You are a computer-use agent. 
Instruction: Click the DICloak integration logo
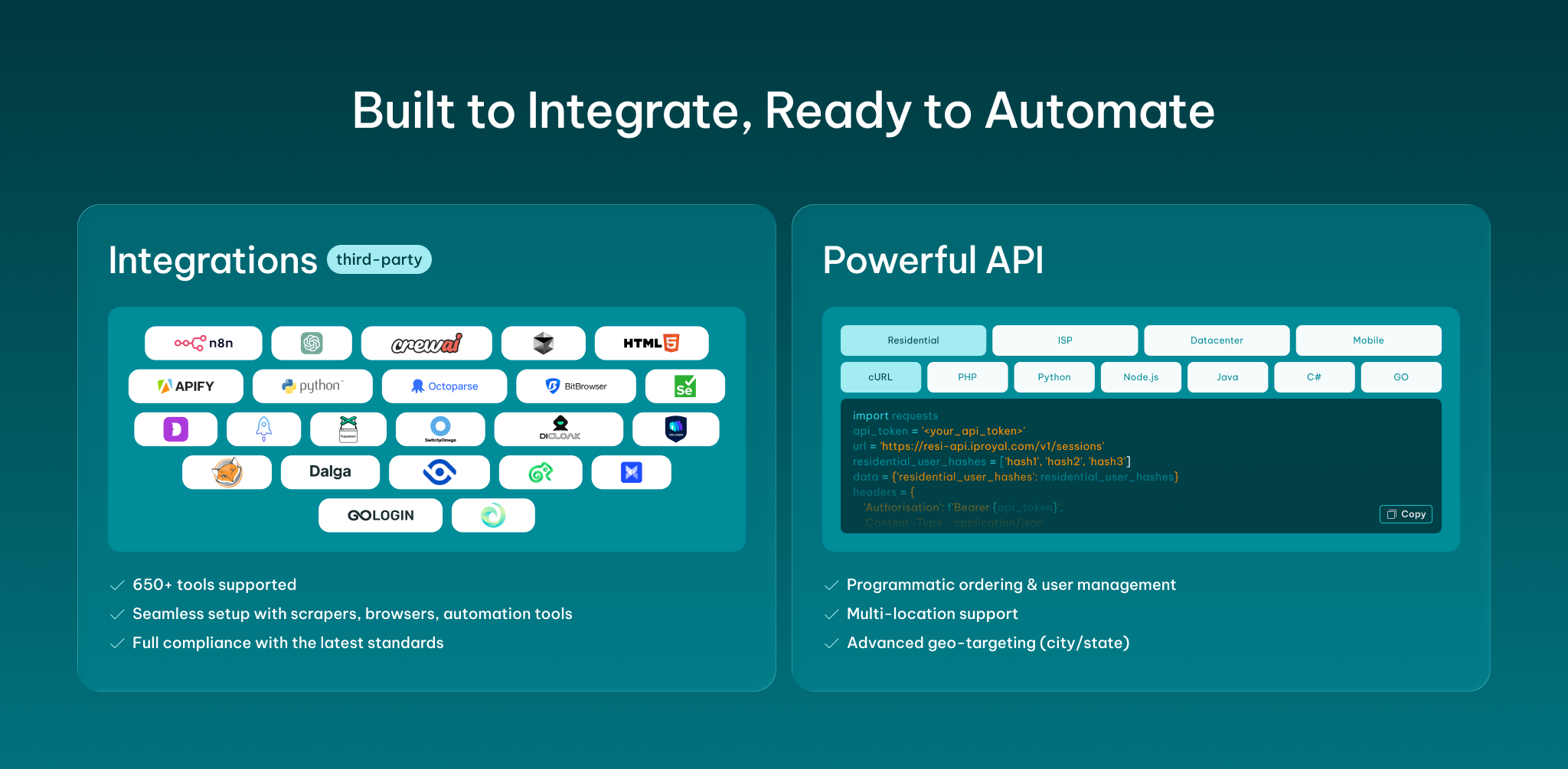[559, 429]
